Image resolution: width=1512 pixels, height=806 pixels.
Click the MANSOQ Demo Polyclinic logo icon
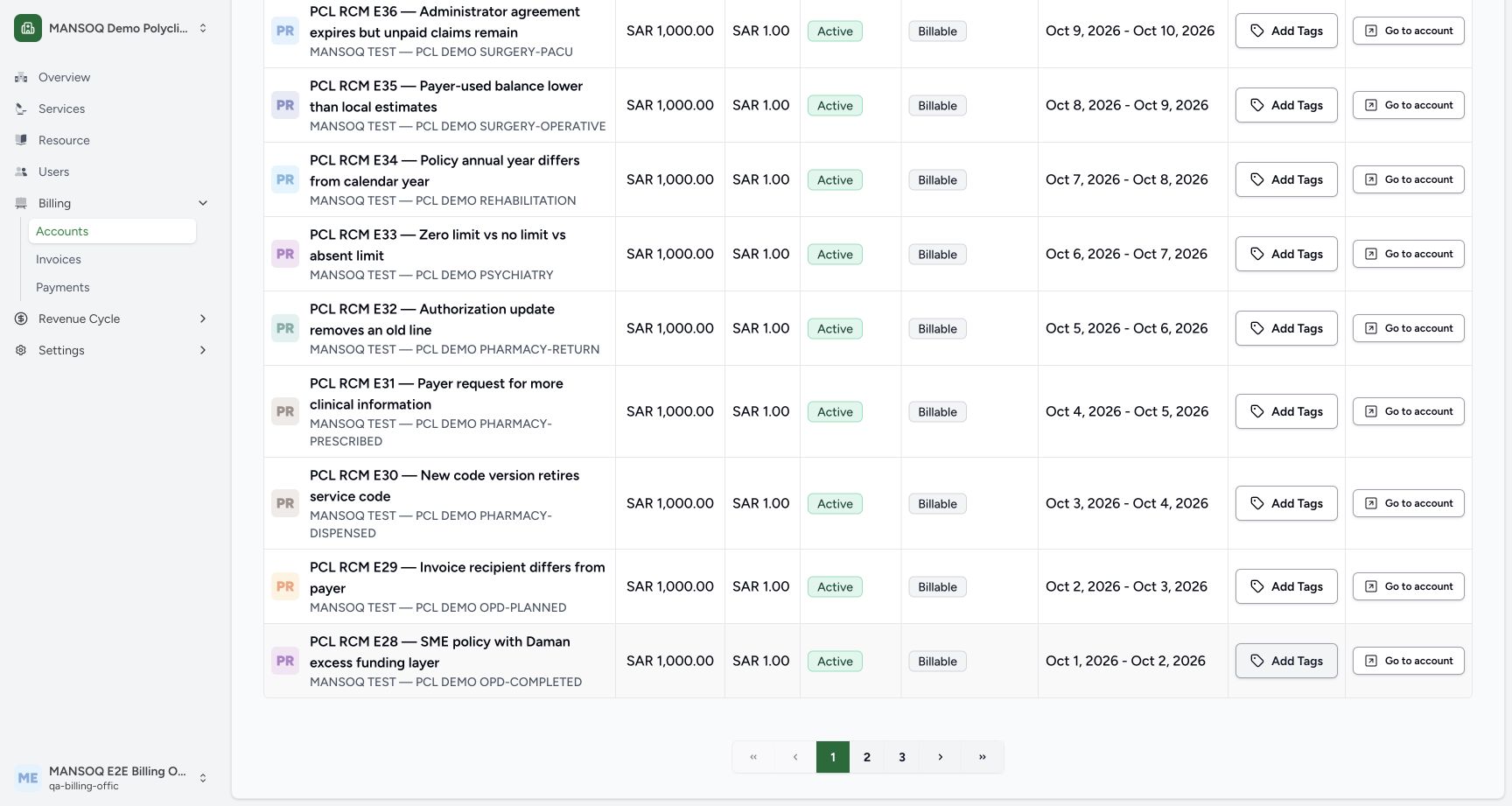click(x=28, y=28)
